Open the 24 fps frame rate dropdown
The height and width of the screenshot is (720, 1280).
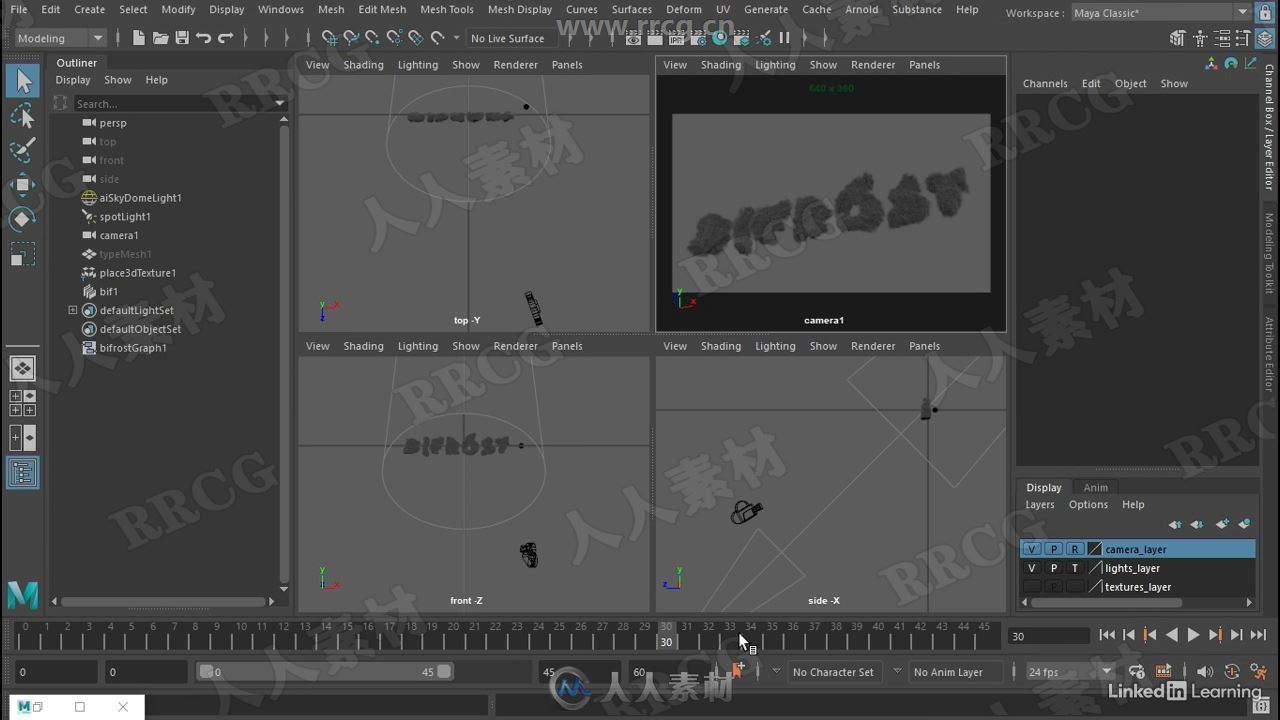1070,672
